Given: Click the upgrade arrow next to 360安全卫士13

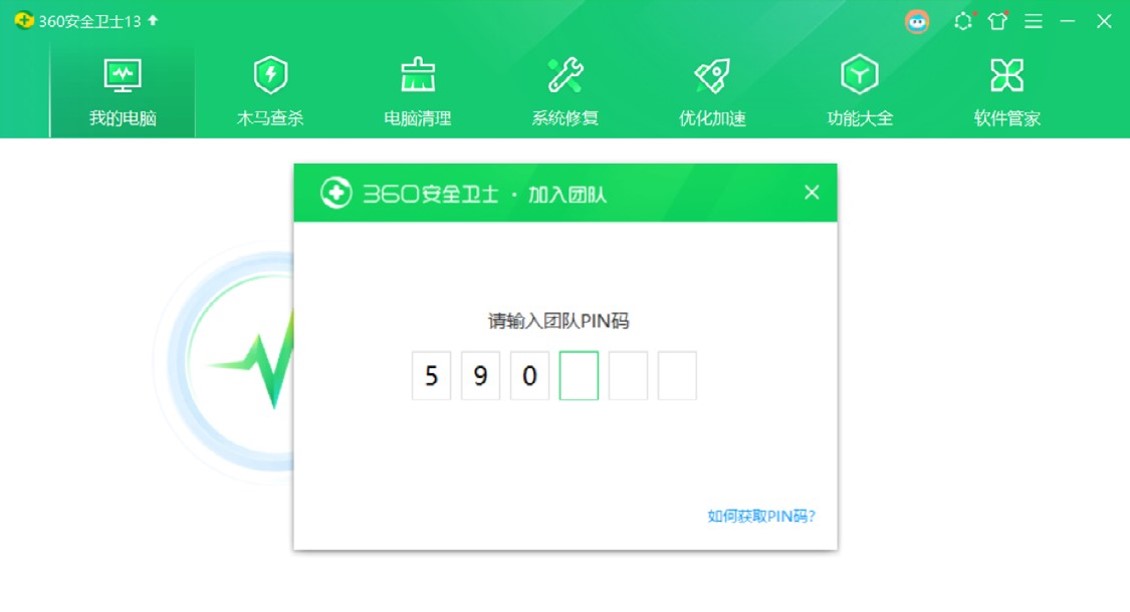Looking at the screenshot, I should (153, 20).
